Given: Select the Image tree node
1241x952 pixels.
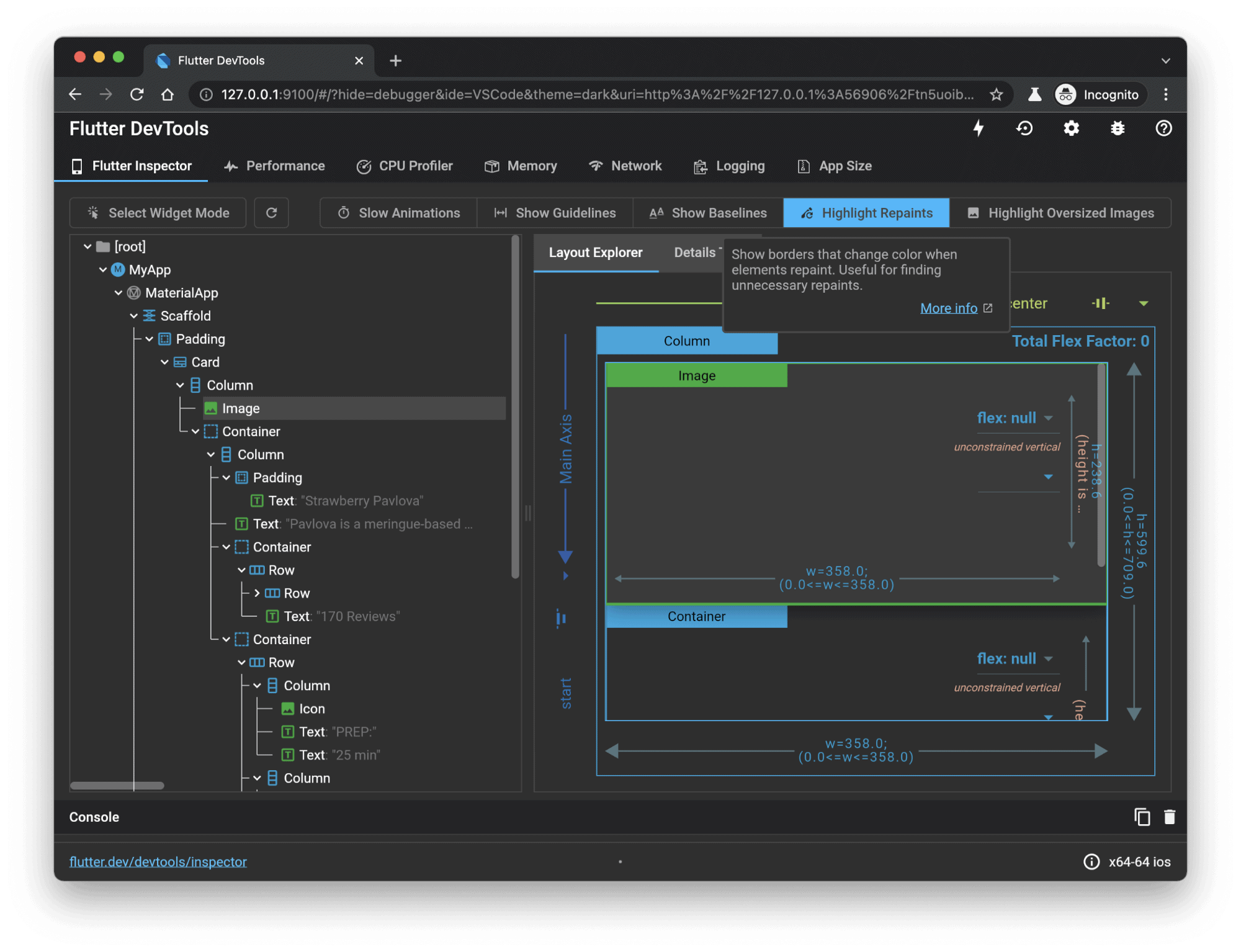Looking at the screenshot, I should (x=354, y=408).
